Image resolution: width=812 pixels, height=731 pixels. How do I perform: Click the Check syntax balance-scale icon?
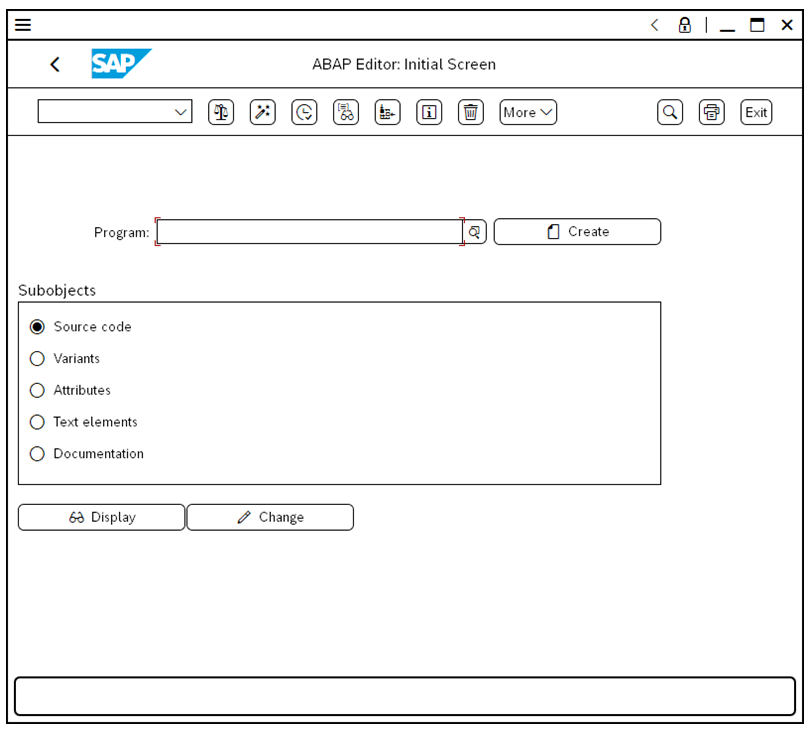(x=221, y=113)
